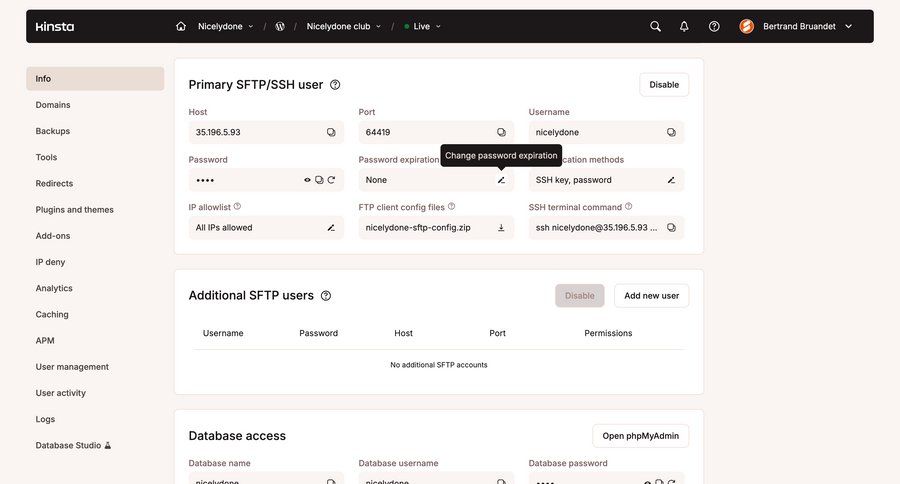Download nicelydone-sftp-config.zip
This screenshot has width=900, height=484.
(501, 227)
